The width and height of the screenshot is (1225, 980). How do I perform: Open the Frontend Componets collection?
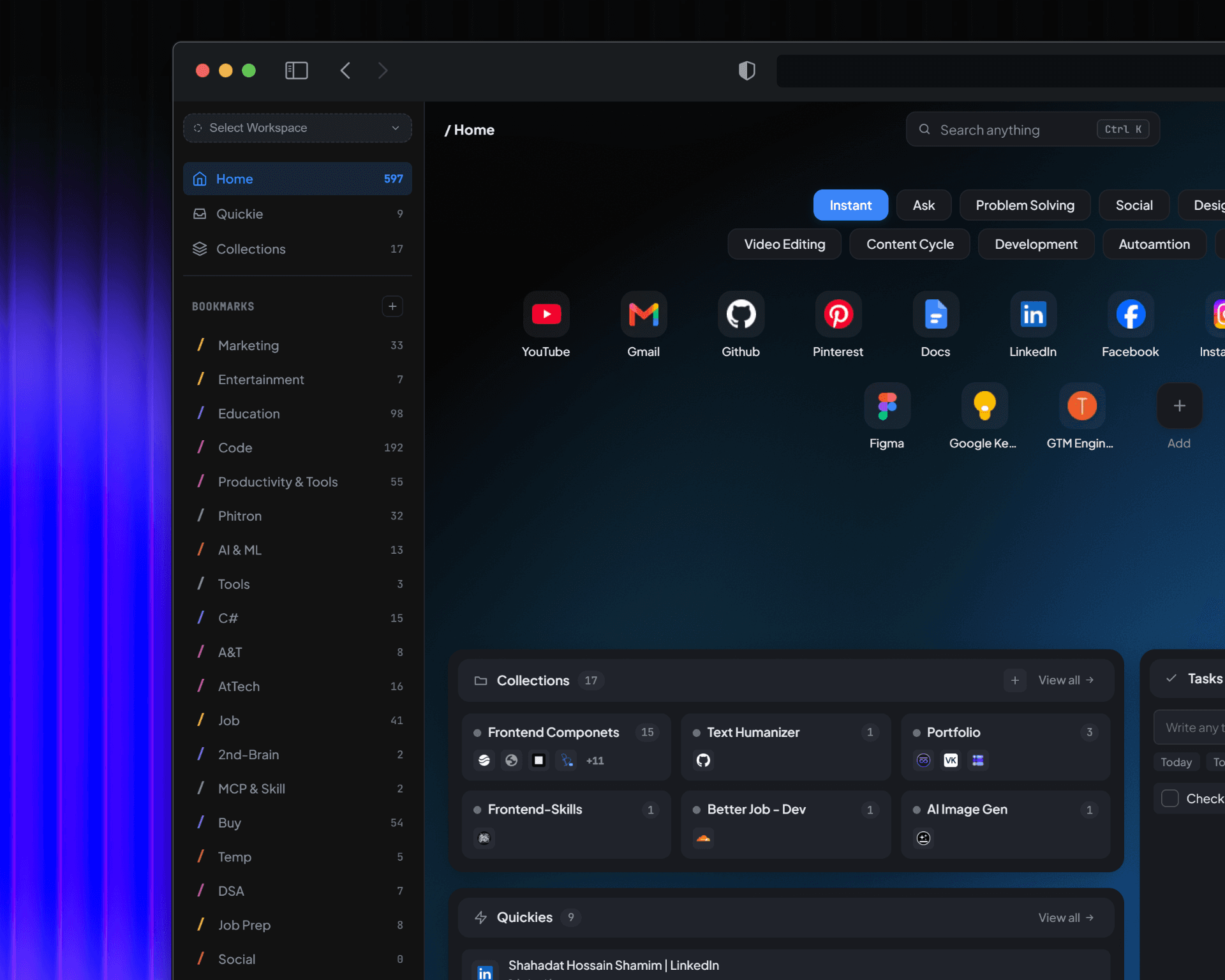tap(566, 746)
